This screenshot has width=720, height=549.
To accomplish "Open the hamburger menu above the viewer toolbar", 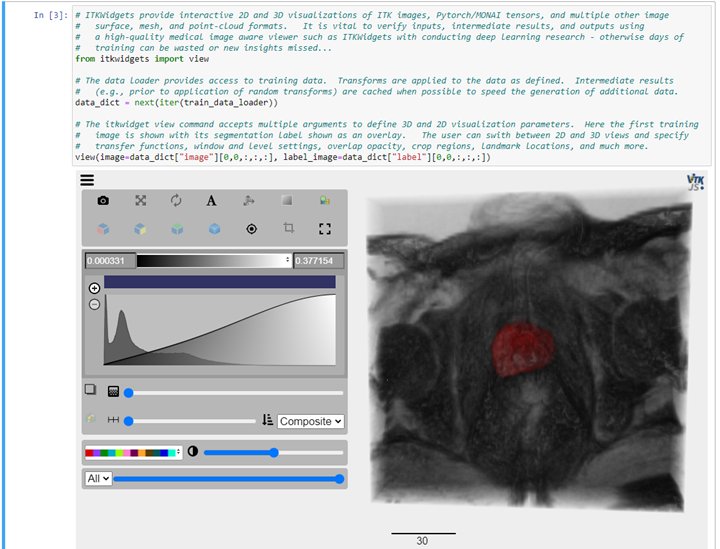I will coord(87,179).
